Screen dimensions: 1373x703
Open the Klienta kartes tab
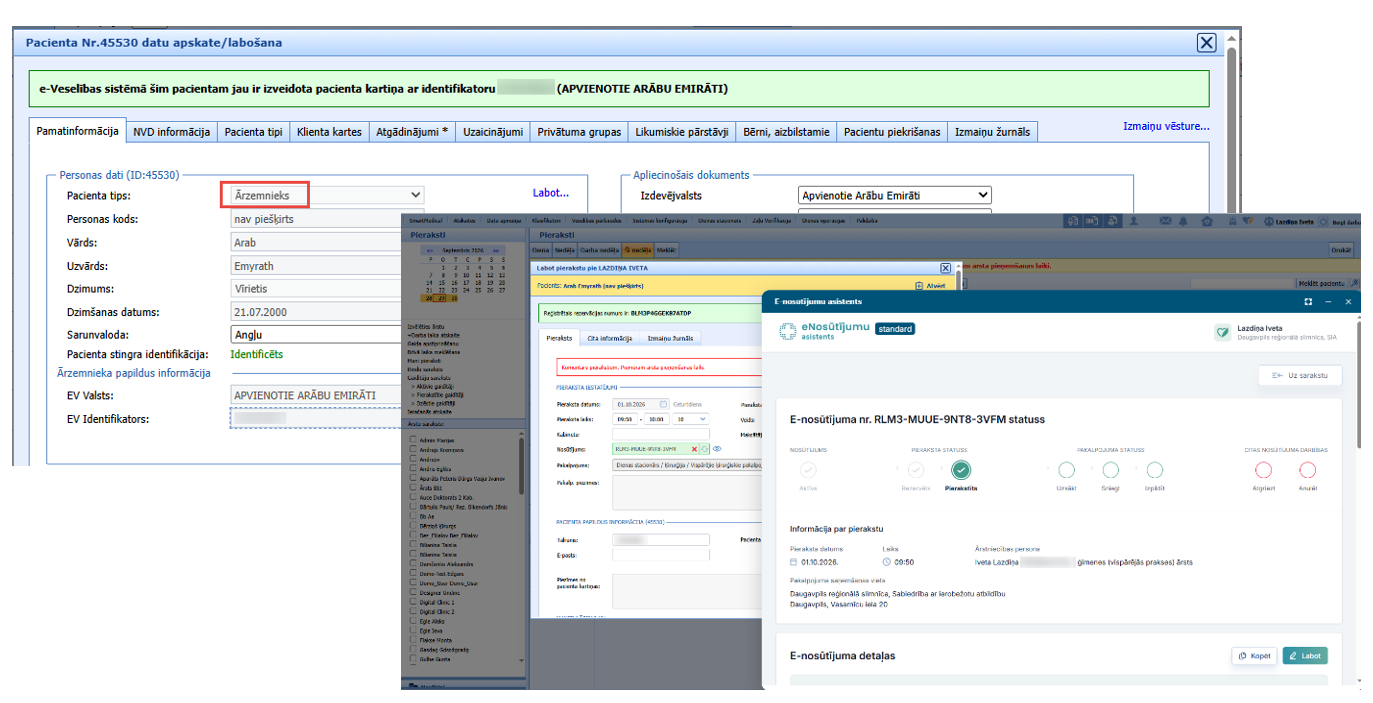329,132
